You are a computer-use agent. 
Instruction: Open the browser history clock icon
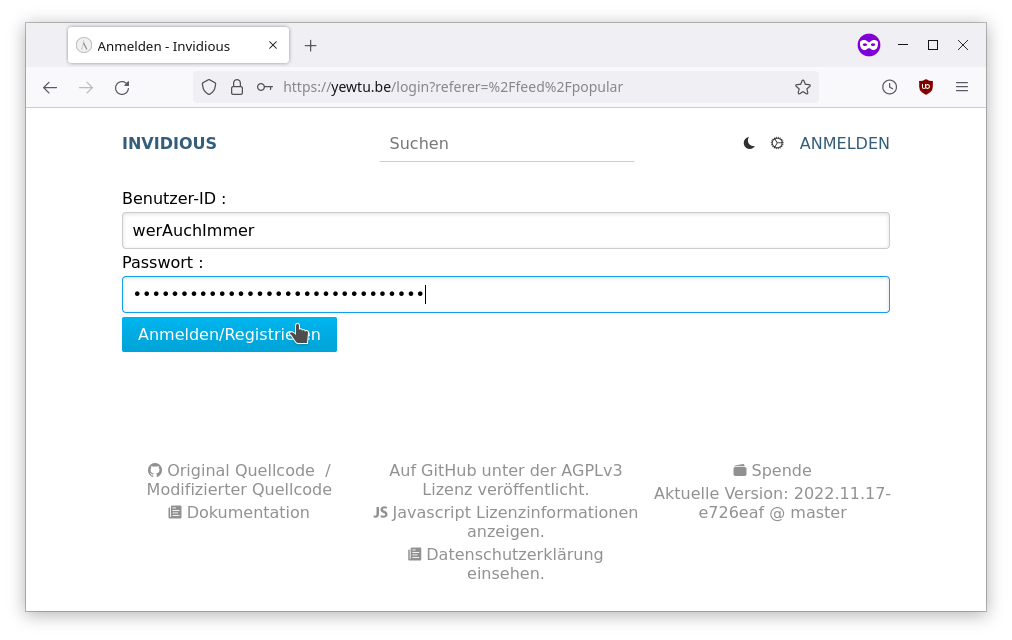(889, 87)
